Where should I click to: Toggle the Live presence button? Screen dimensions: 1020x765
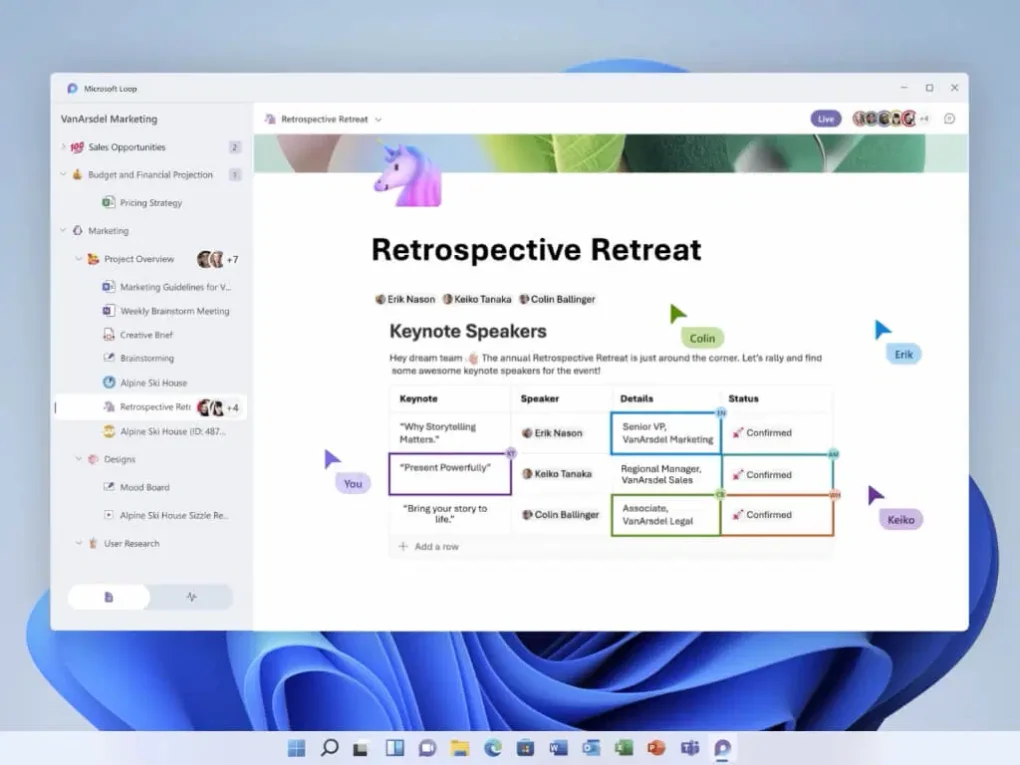click(825, 119)
